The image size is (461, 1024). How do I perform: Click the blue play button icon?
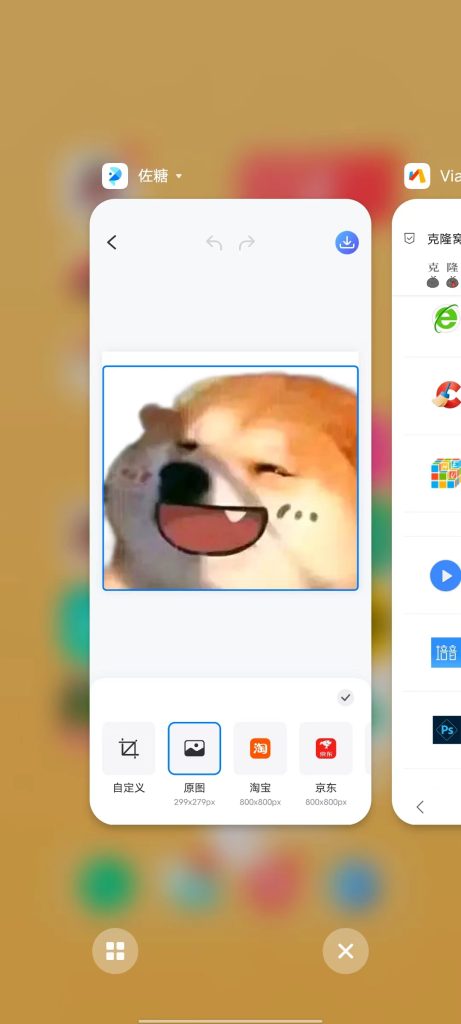(445, 575)
